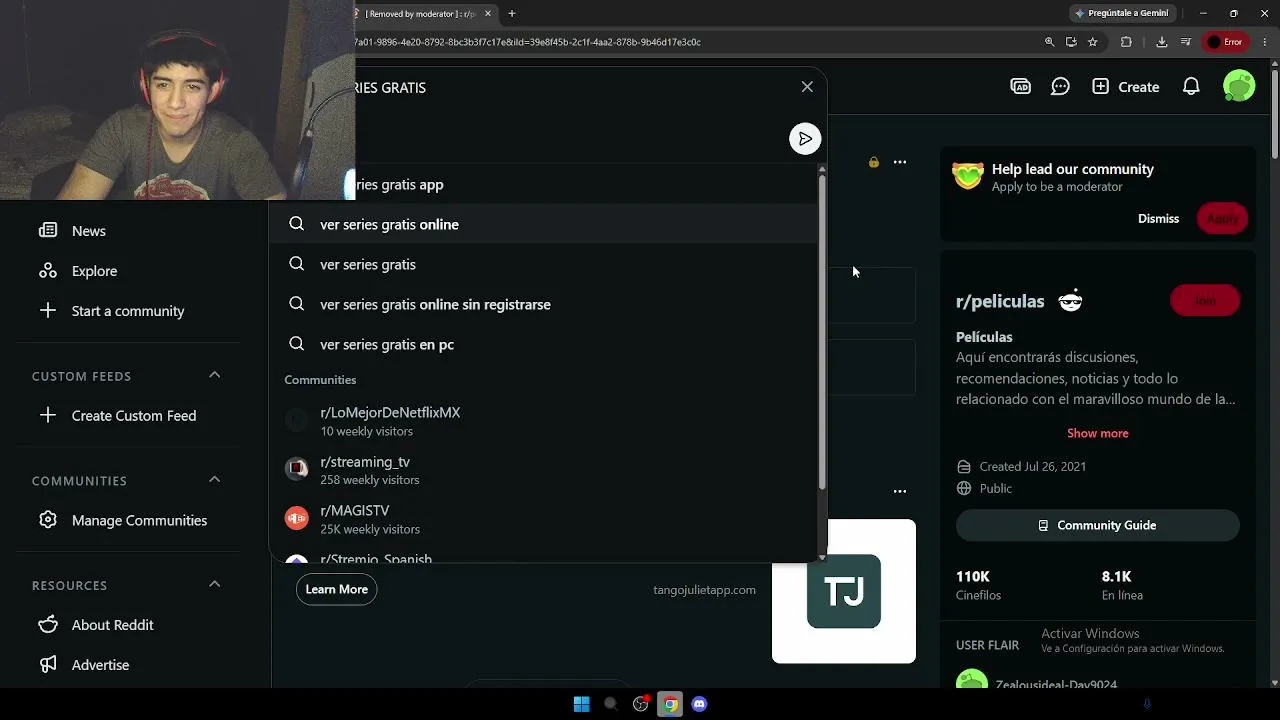Screen dimensions: 1280x720
Task: Open the Community Guide
Action: click(x=1097, y=525)
